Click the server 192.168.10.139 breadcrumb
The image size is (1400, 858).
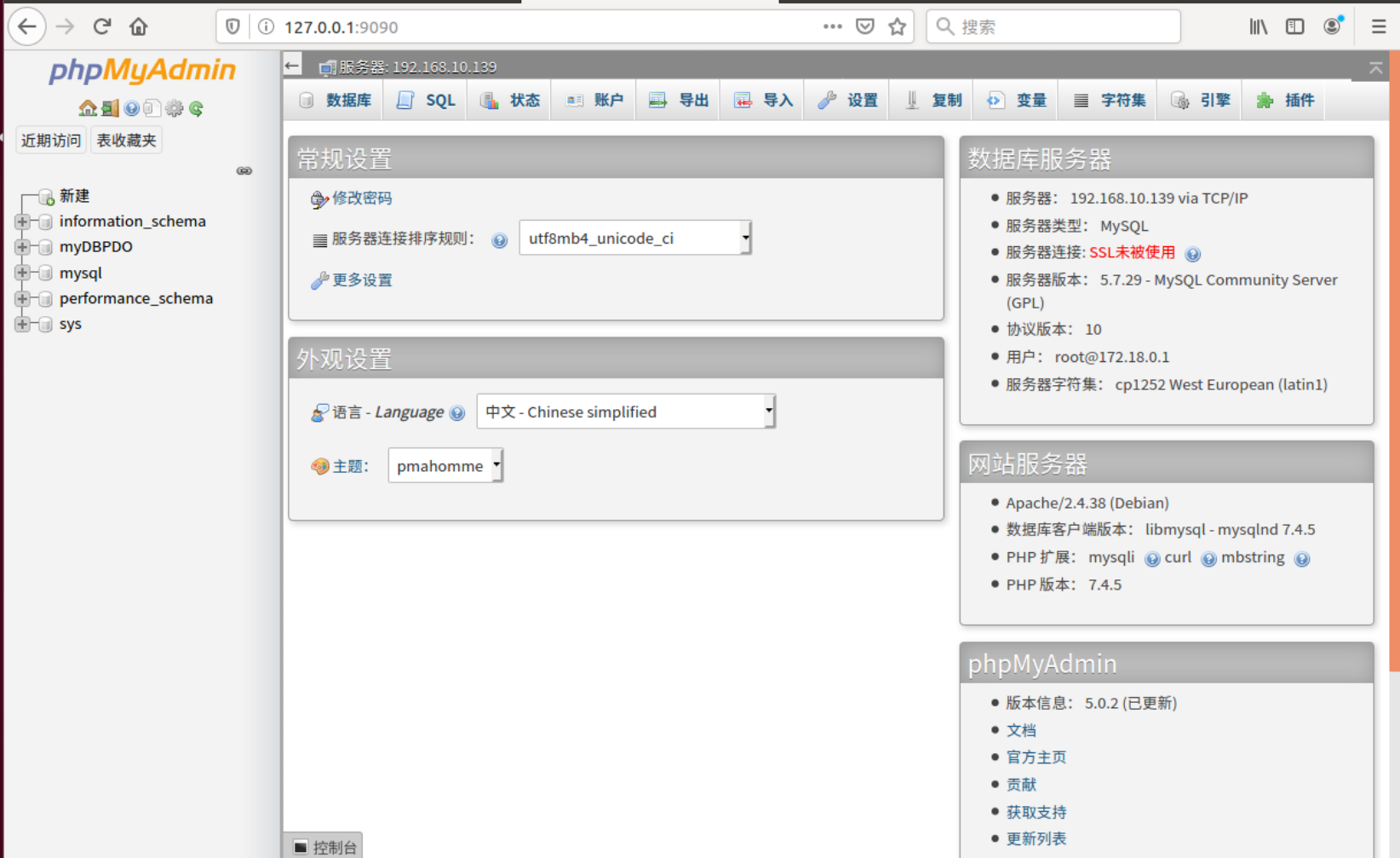pyautogui.click(x=417, y=67)
